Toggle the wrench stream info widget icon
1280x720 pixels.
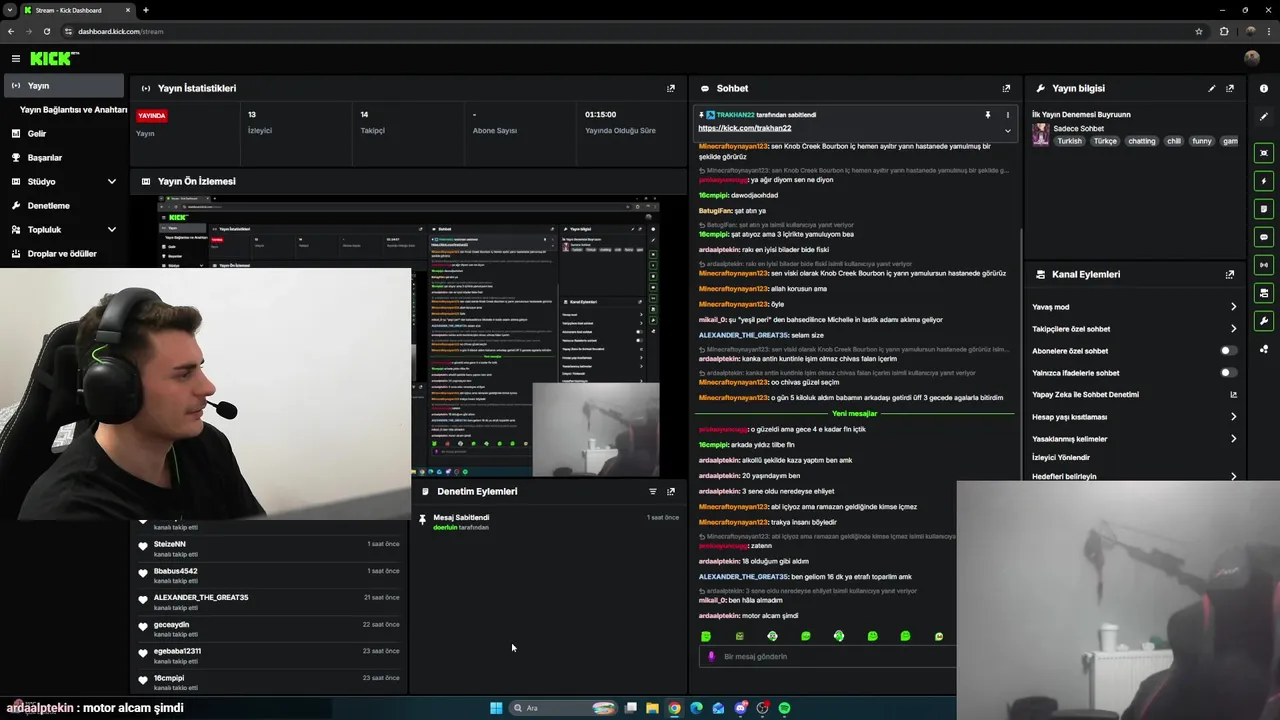click(x=1264, y=321)
